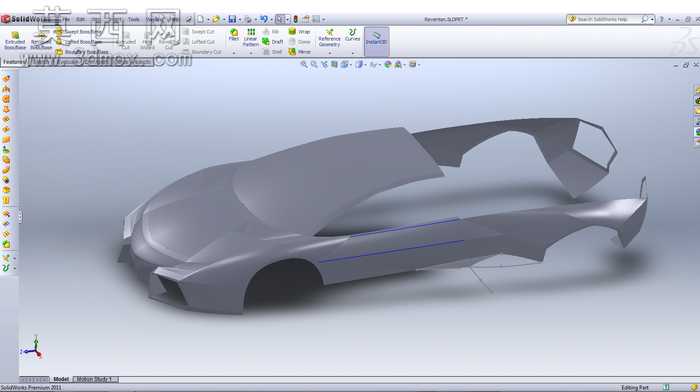The image size is (700, 392).
Task: Open the Select tool dropdown arrow
Action: (x=288, y=20)
